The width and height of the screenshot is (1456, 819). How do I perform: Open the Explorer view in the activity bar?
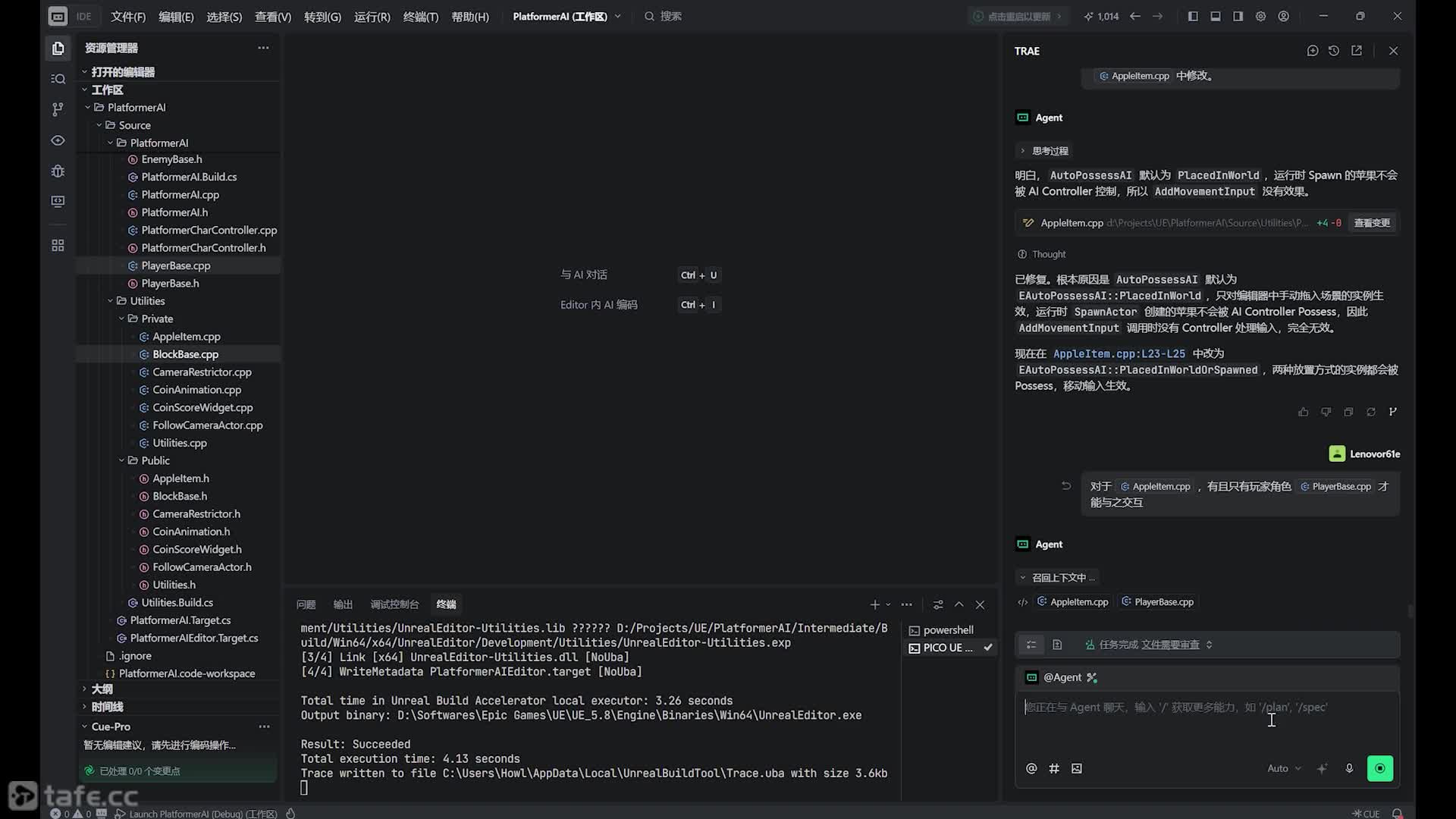click(58, 49)
